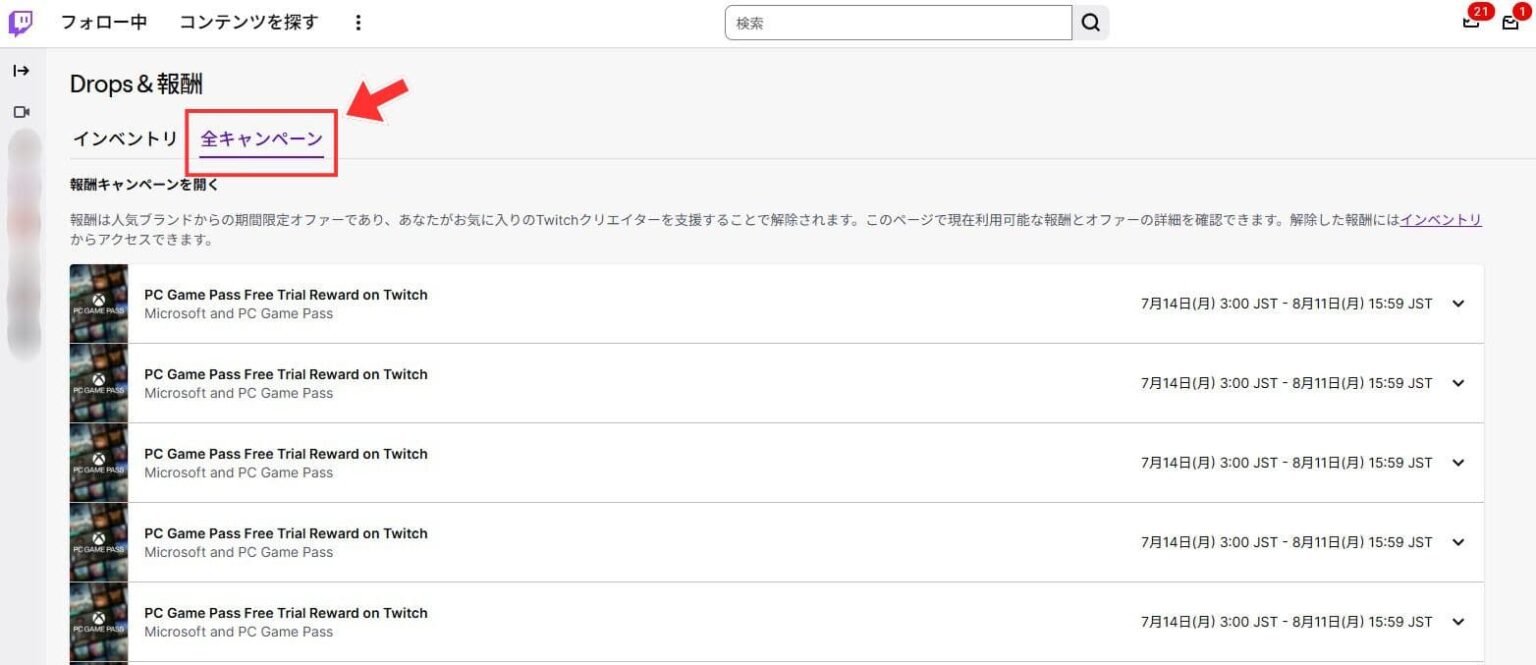Expand the fourth PC Game Pass campaign
Screen dimensions: 1536x665
[1457, 542]
